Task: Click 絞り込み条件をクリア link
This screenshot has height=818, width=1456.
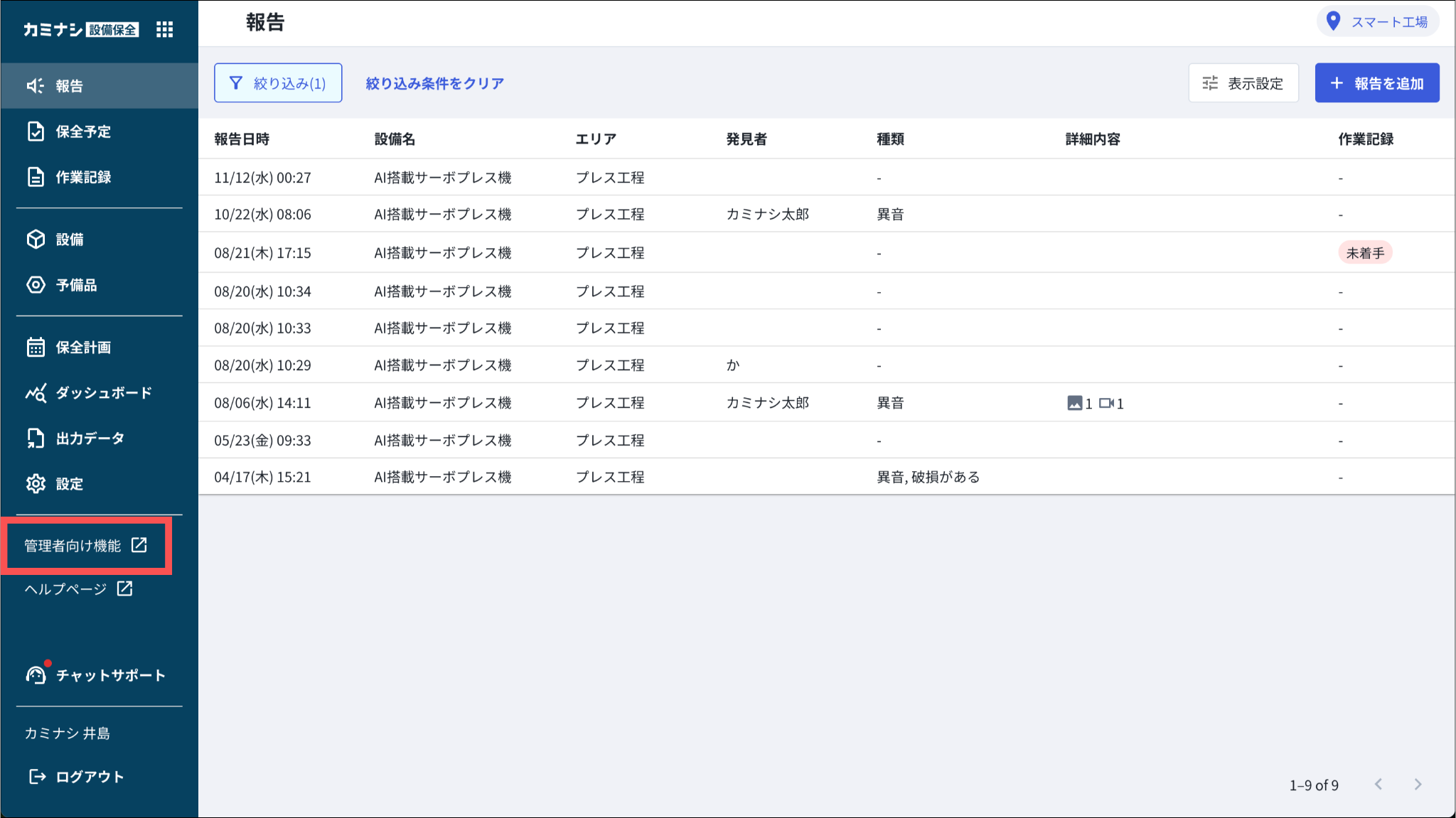Action: (434, 83)
